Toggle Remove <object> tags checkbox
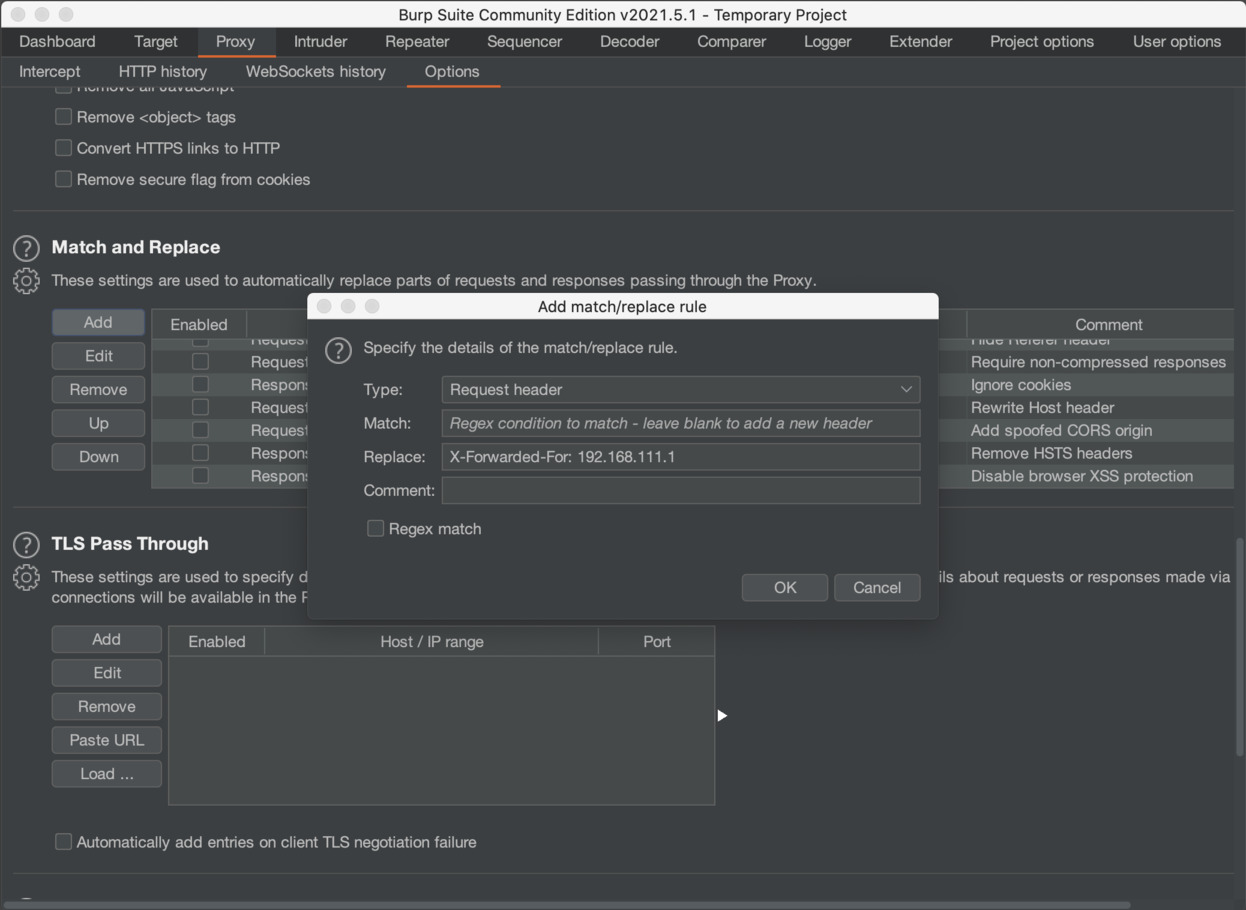 (x=63, y=117)
